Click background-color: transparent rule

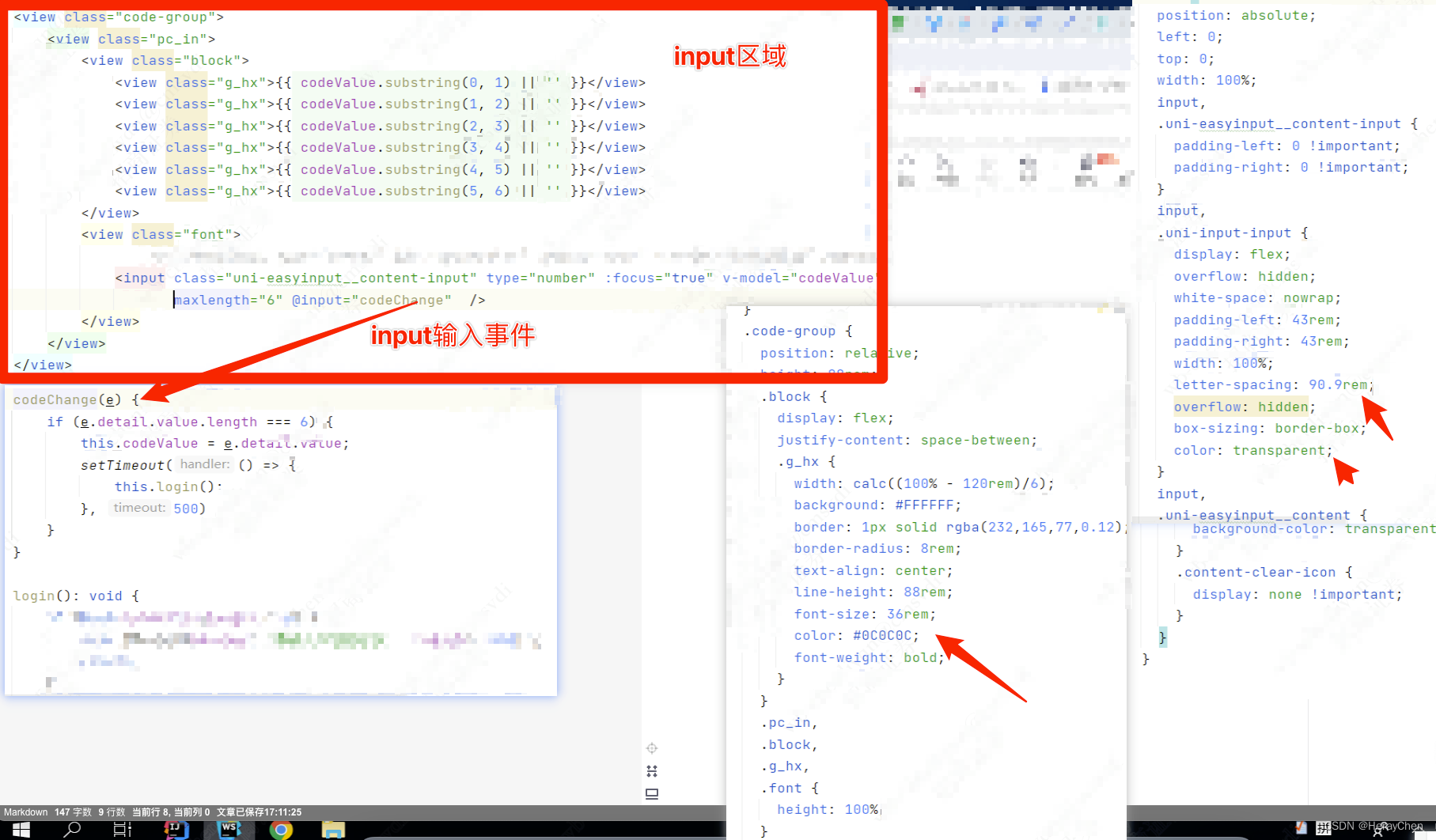click(1314, 529)
